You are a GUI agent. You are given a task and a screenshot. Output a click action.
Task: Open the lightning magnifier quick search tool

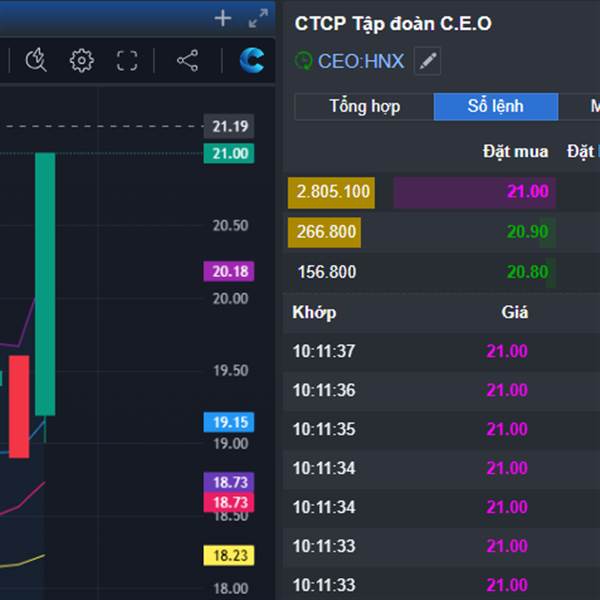pyautogui.click(x=36, y=60)
